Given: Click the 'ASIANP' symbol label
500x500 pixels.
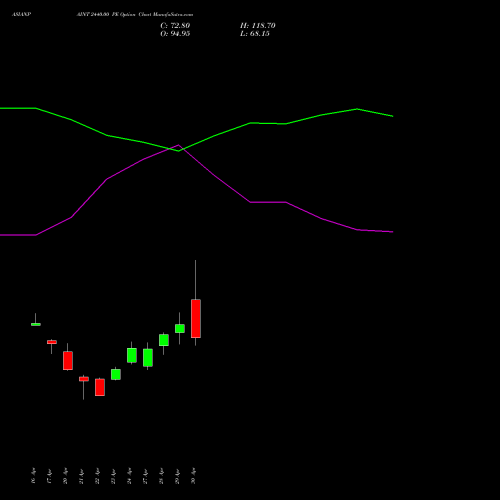Looking at the screenshot, I should click(x=22, y=15).
